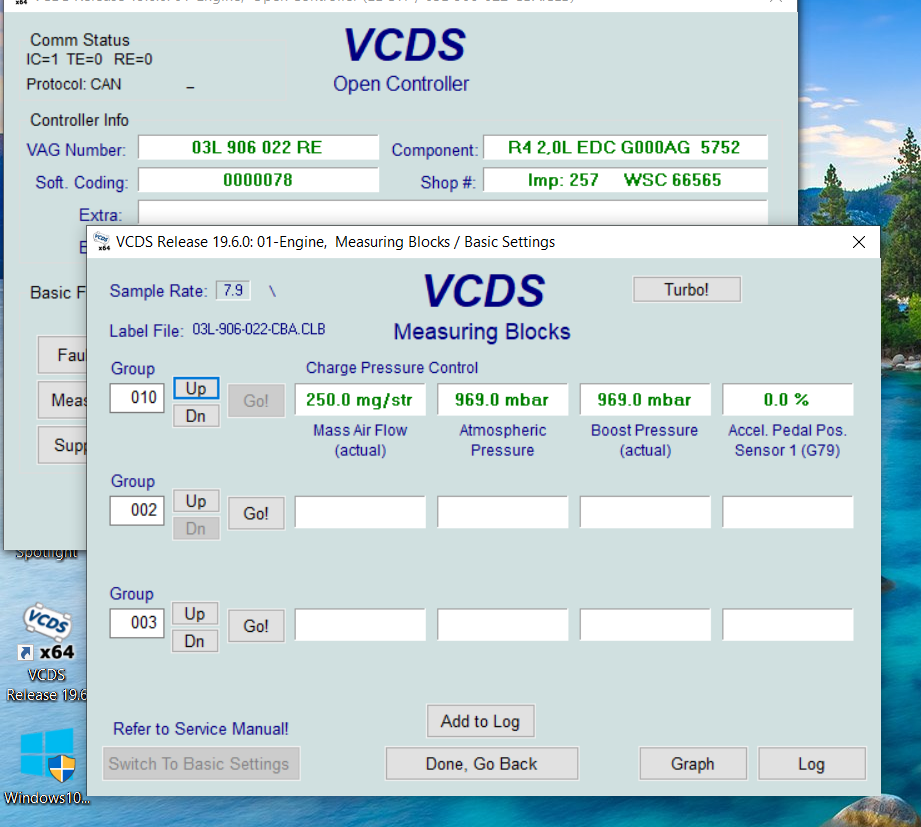Click the Up button for group 003

pyautogui.click(x=195, y=614)
